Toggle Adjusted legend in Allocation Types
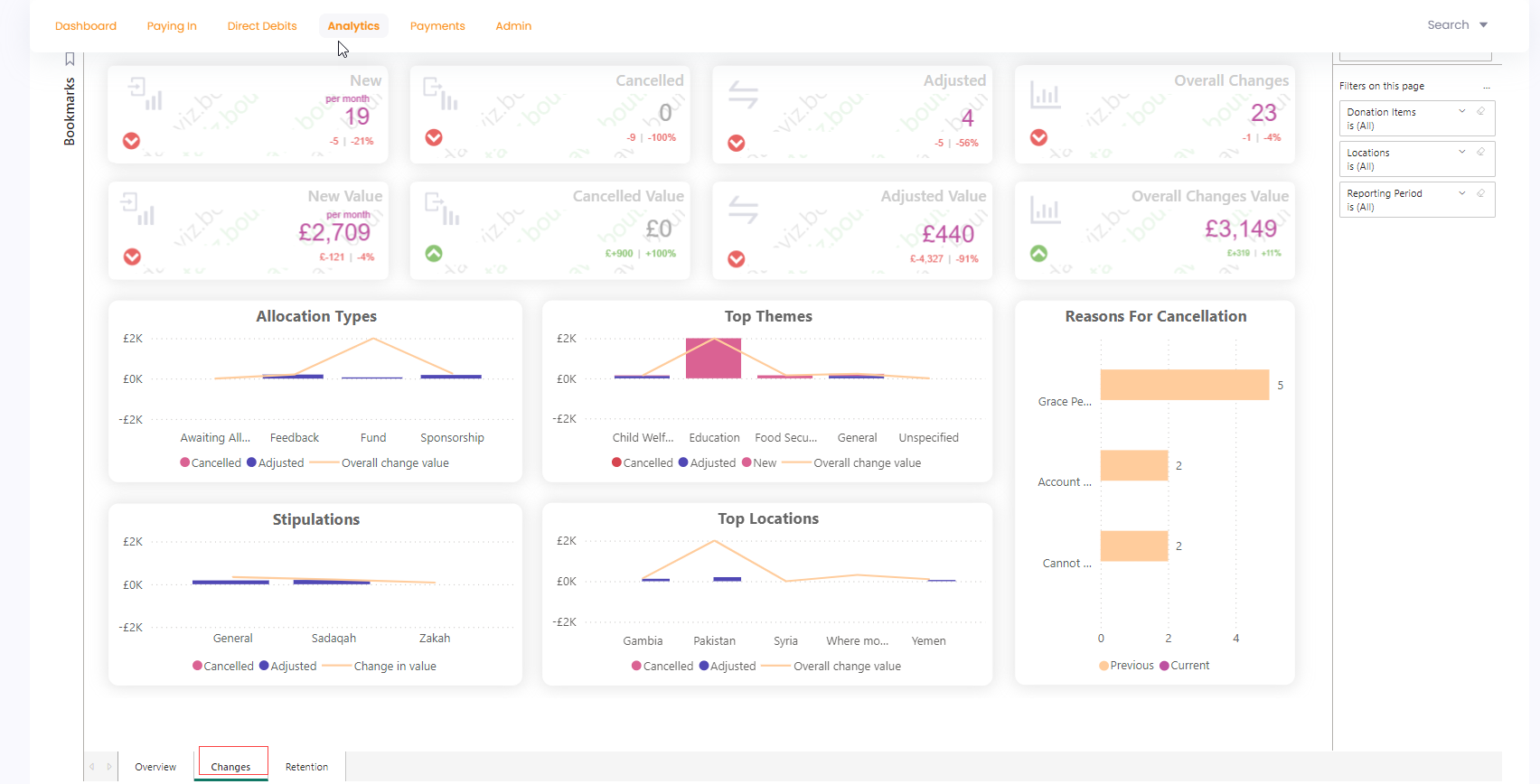 tap(276, 462)
